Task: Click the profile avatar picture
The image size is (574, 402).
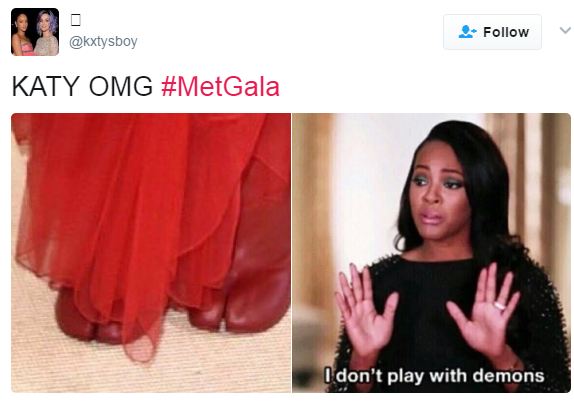Action: 35,32
